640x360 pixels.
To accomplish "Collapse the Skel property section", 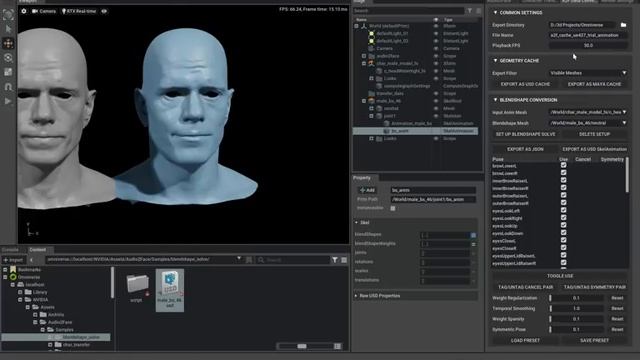I will tap(356, 222).
